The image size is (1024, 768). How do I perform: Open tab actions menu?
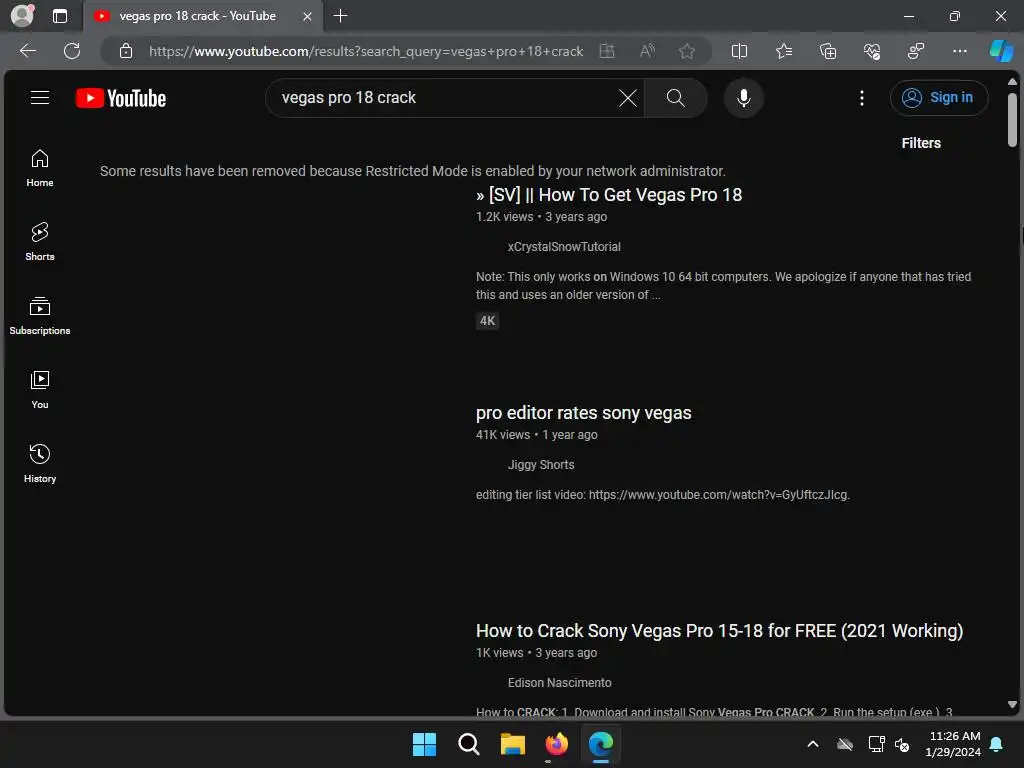coord(59,16)
